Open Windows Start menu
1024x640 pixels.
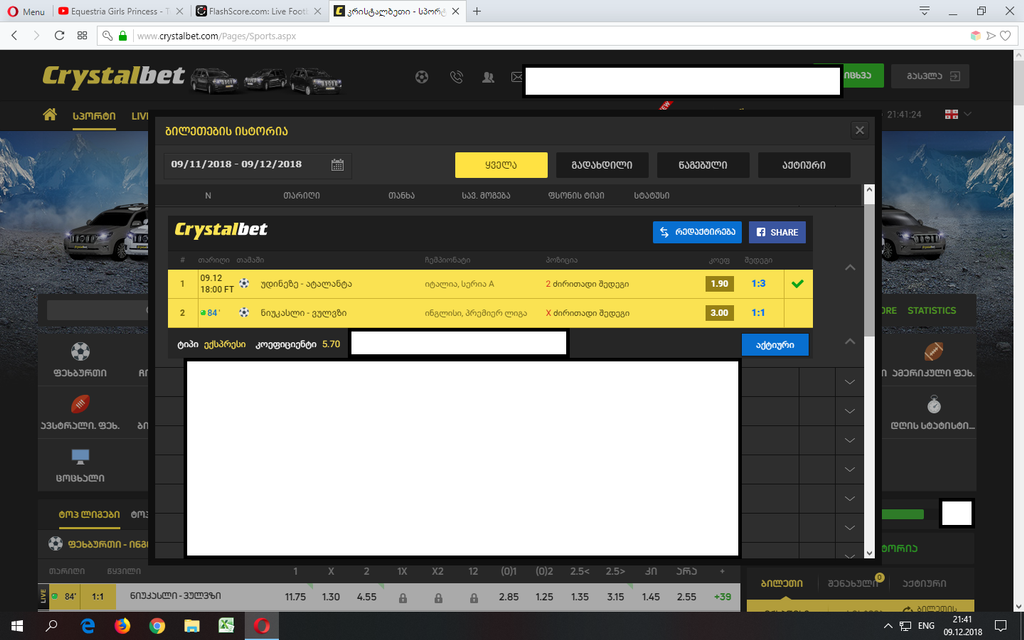tap(17, 626)
